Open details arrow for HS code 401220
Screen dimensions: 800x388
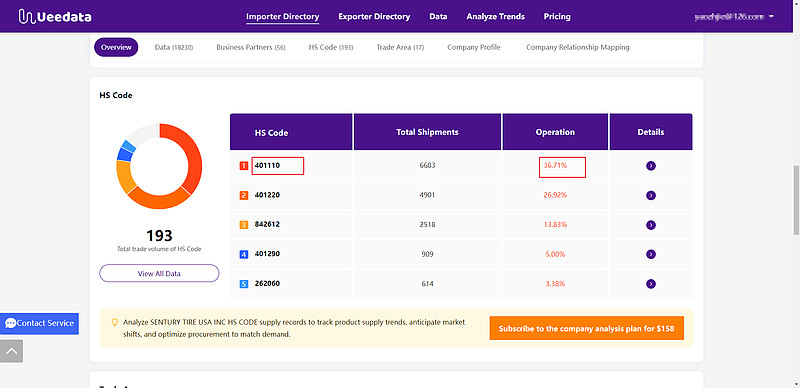click(651, 196)
